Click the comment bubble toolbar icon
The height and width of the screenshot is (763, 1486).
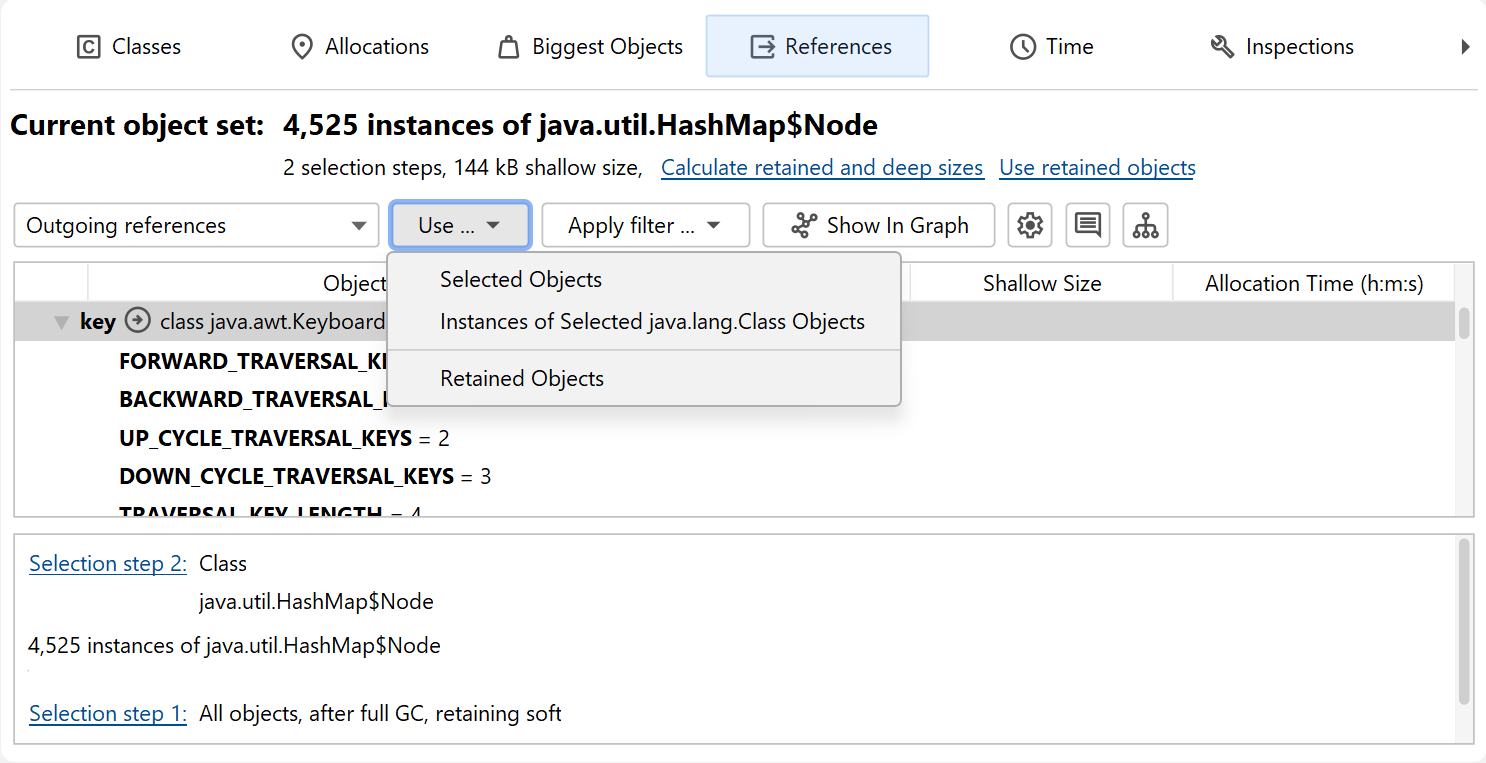[x=1087, y=226]
